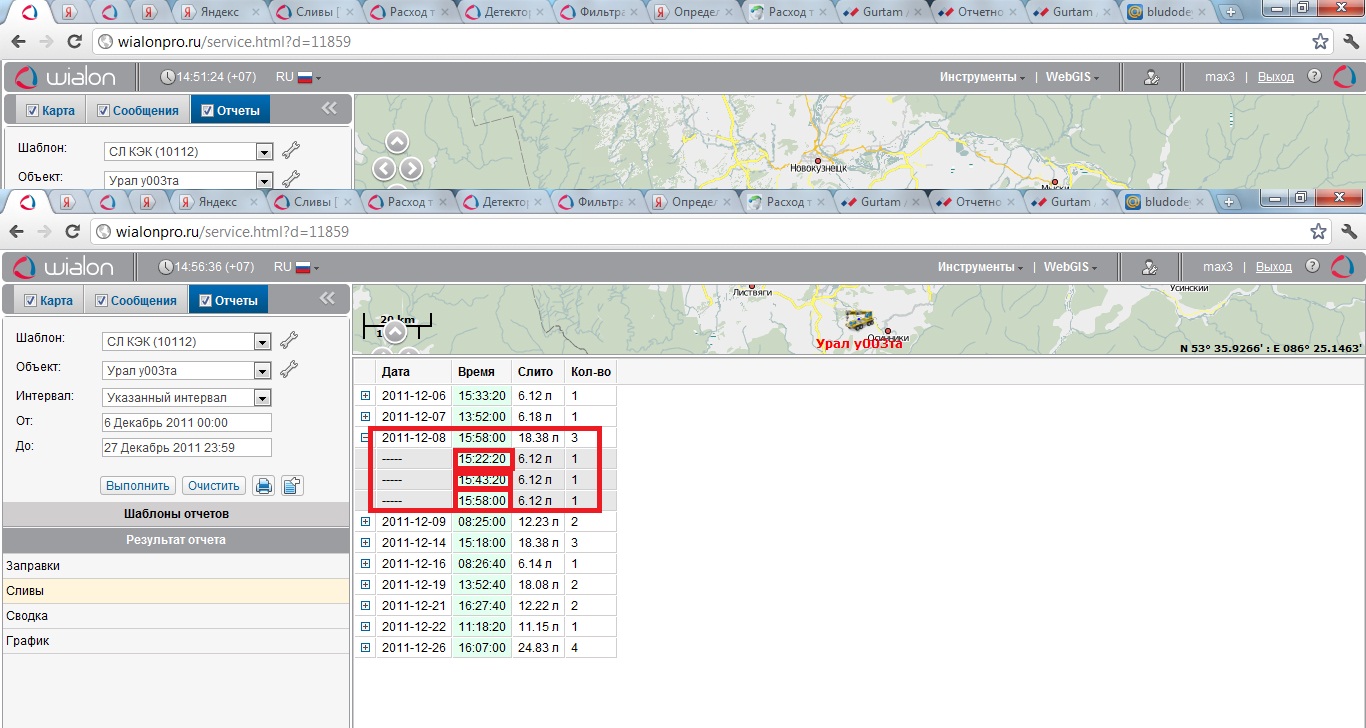
Task: Pan the map up in the 14:56 window
Action: pos(396,332)
